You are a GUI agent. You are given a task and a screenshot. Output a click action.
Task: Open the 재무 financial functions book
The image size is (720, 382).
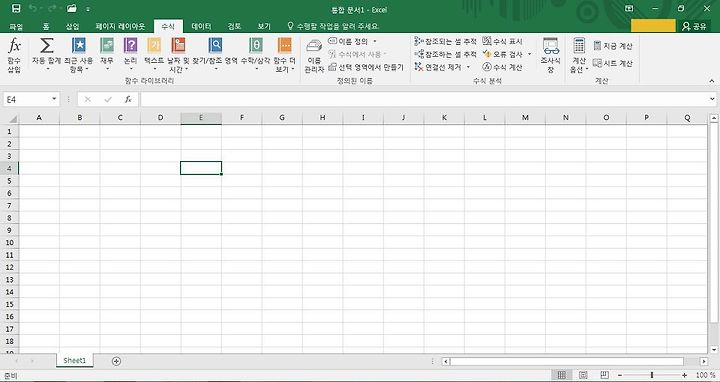pyautogui.click(x=107, y=55)
